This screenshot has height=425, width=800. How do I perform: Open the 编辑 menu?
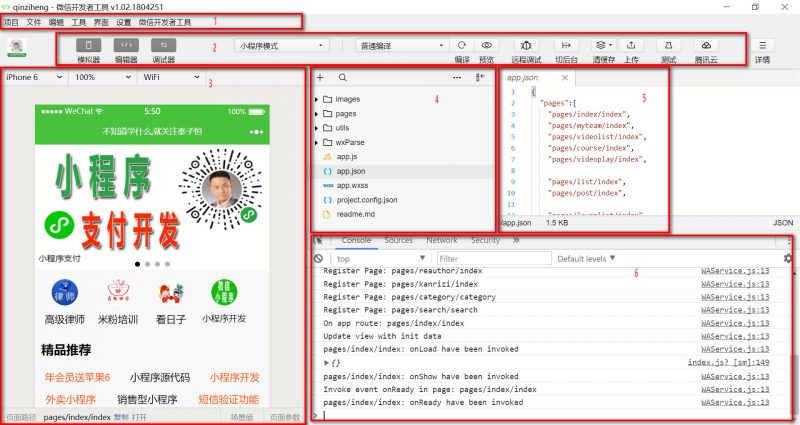[x=56, y=22]
